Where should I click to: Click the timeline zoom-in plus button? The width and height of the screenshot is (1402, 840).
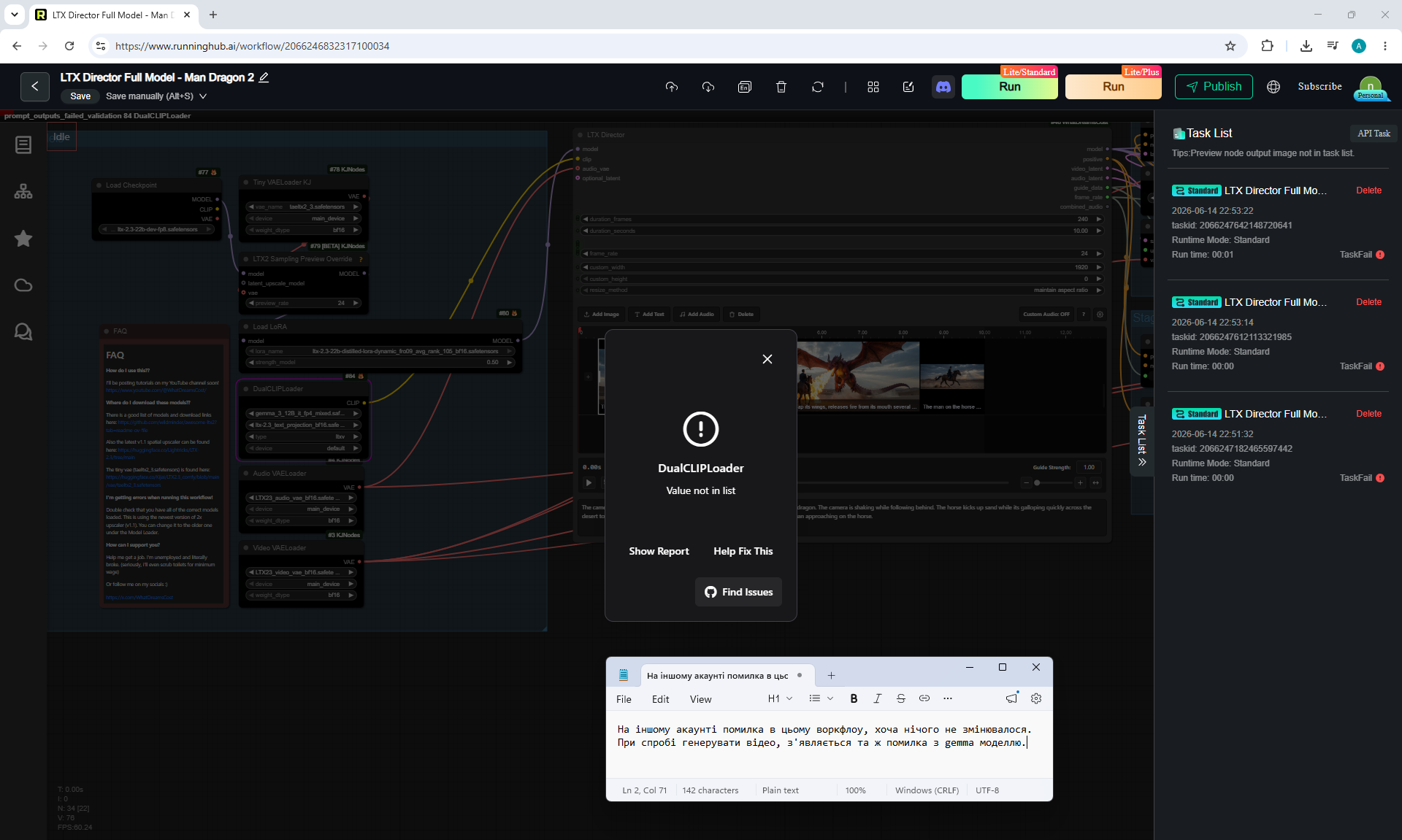1080,483
